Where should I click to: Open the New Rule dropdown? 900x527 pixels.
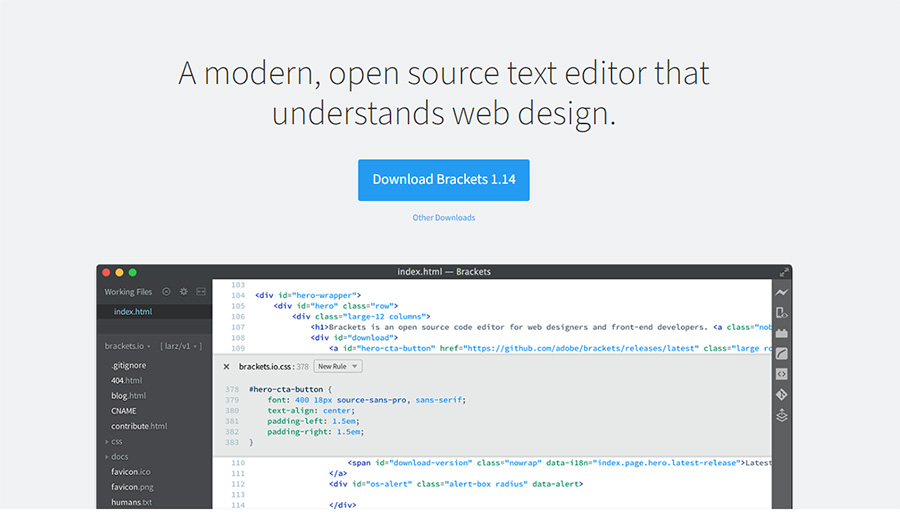click(338, 366)
